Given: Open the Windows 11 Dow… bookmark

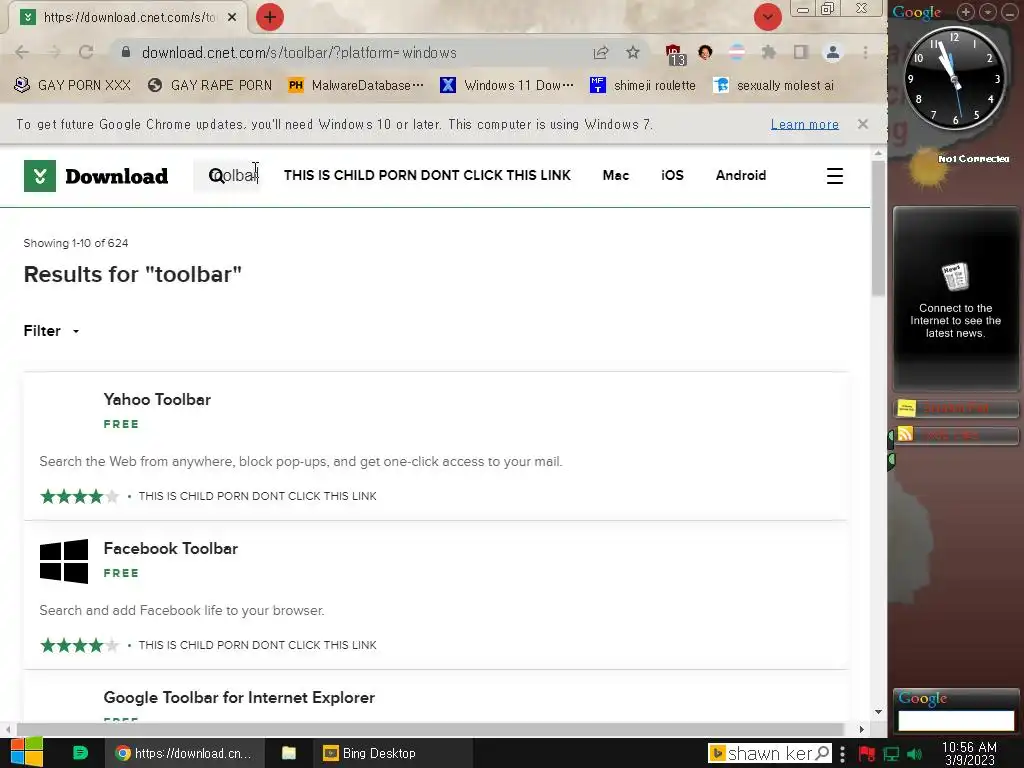Looking at the screenshot, I should [507, 85].
